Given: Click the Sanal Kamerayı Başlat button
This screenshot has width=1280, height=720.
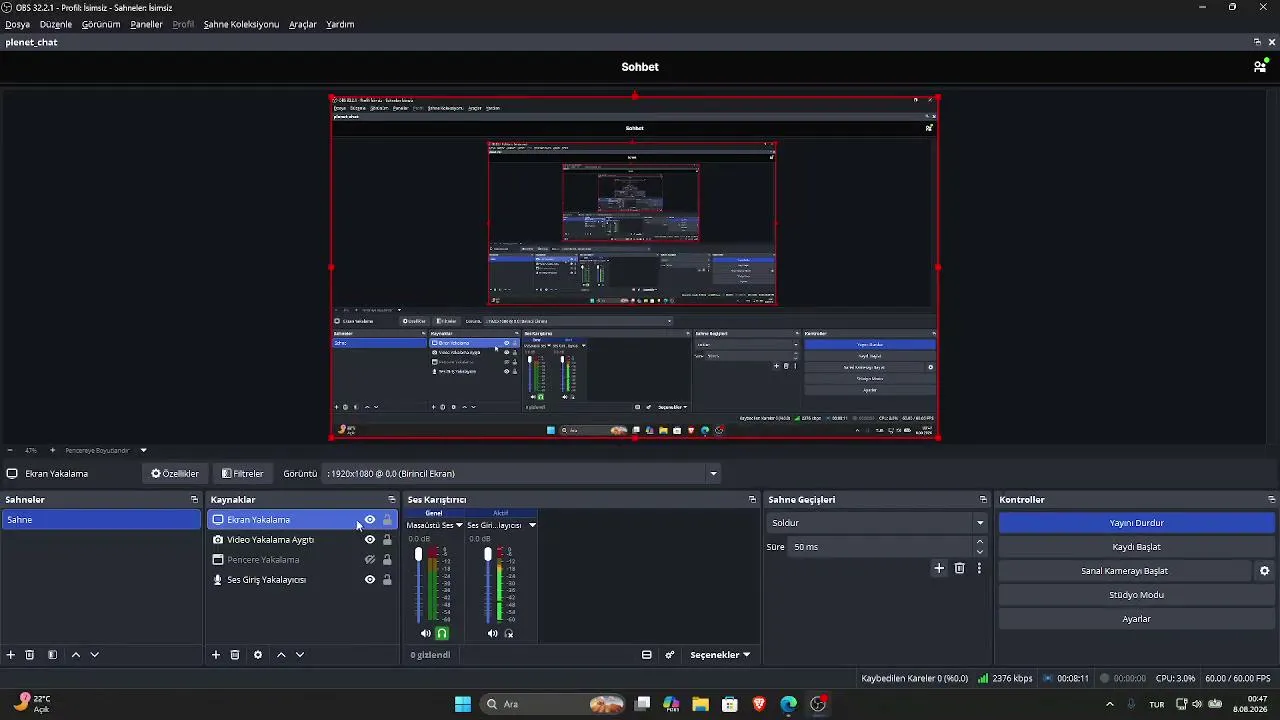Looking at the screenshot, I should point(1125,571).
